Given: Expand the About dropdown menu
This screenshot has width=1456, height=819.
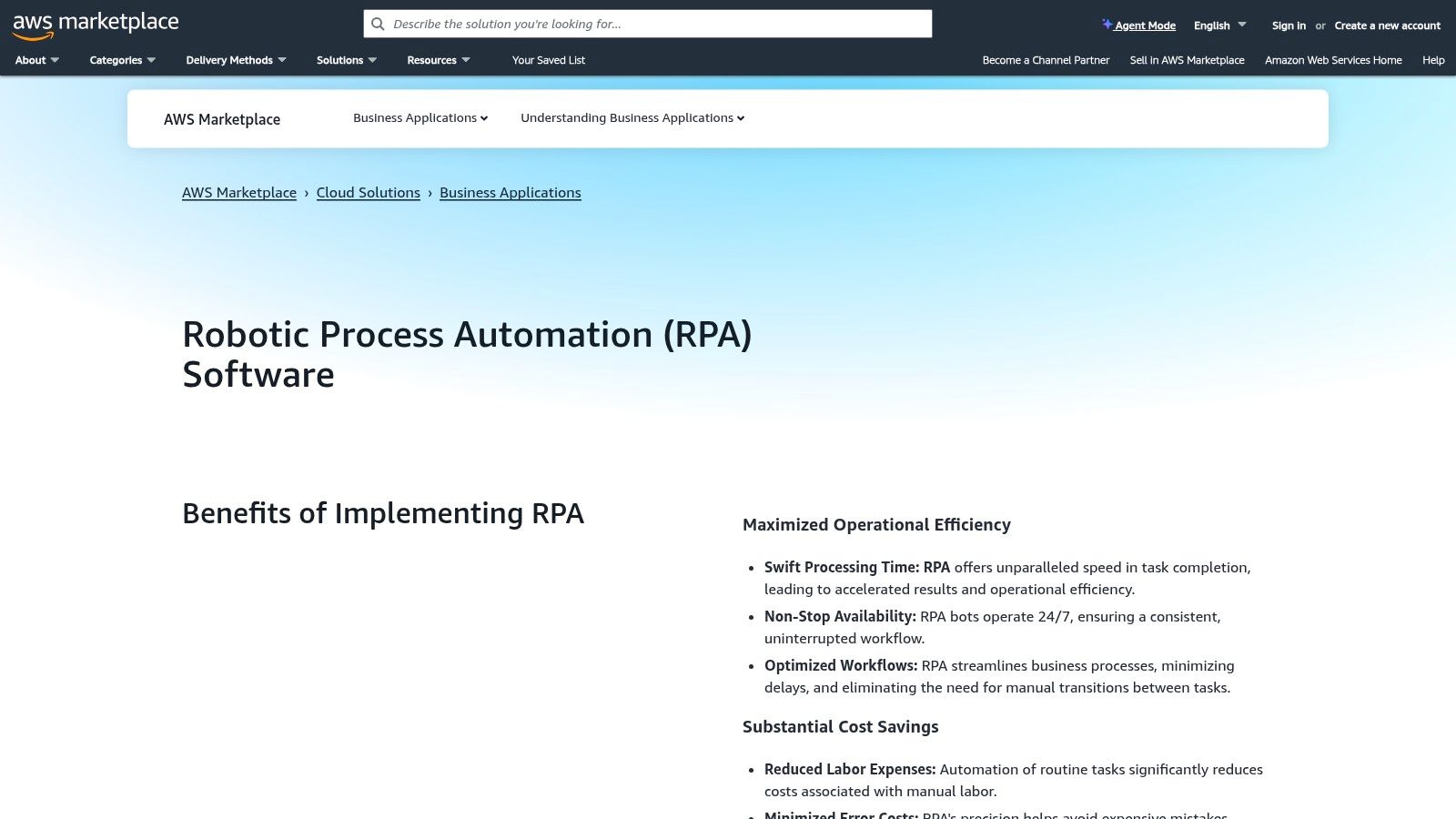Looking at the screenshot, I should pyautogui.click(x=36, y=60).
